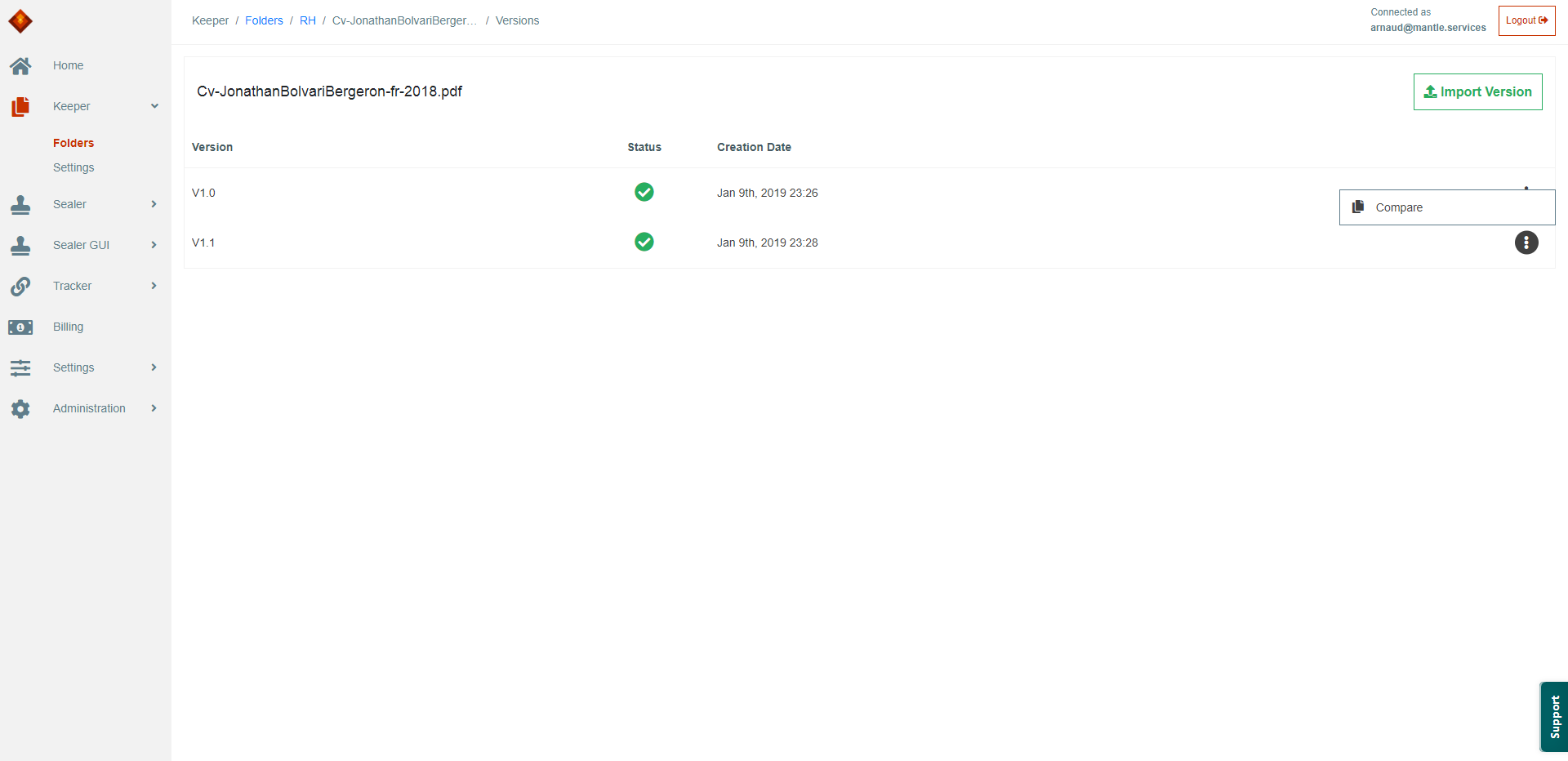Viewport: 1568px width, 761px height.
Task: Open the three-dot menu for V1.1
Action: pos(1526,243)
